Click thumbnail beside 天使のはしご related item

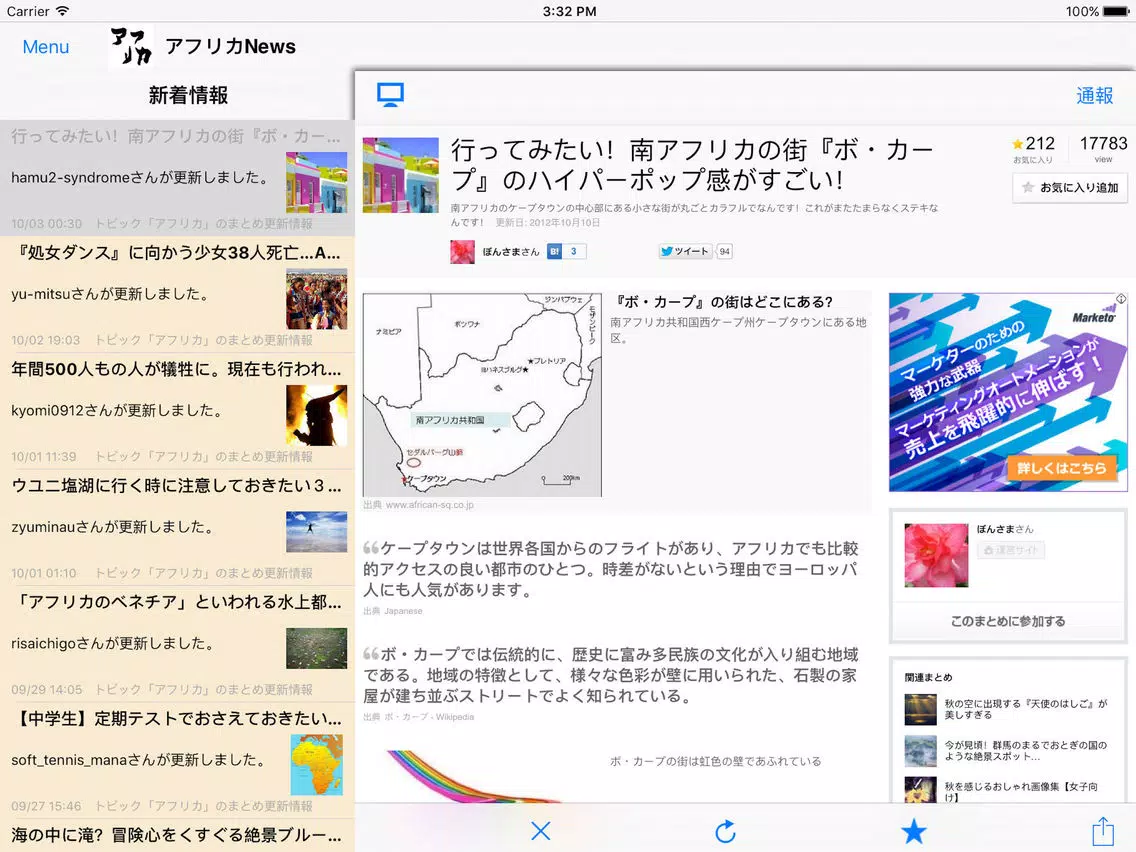point(921,709)
